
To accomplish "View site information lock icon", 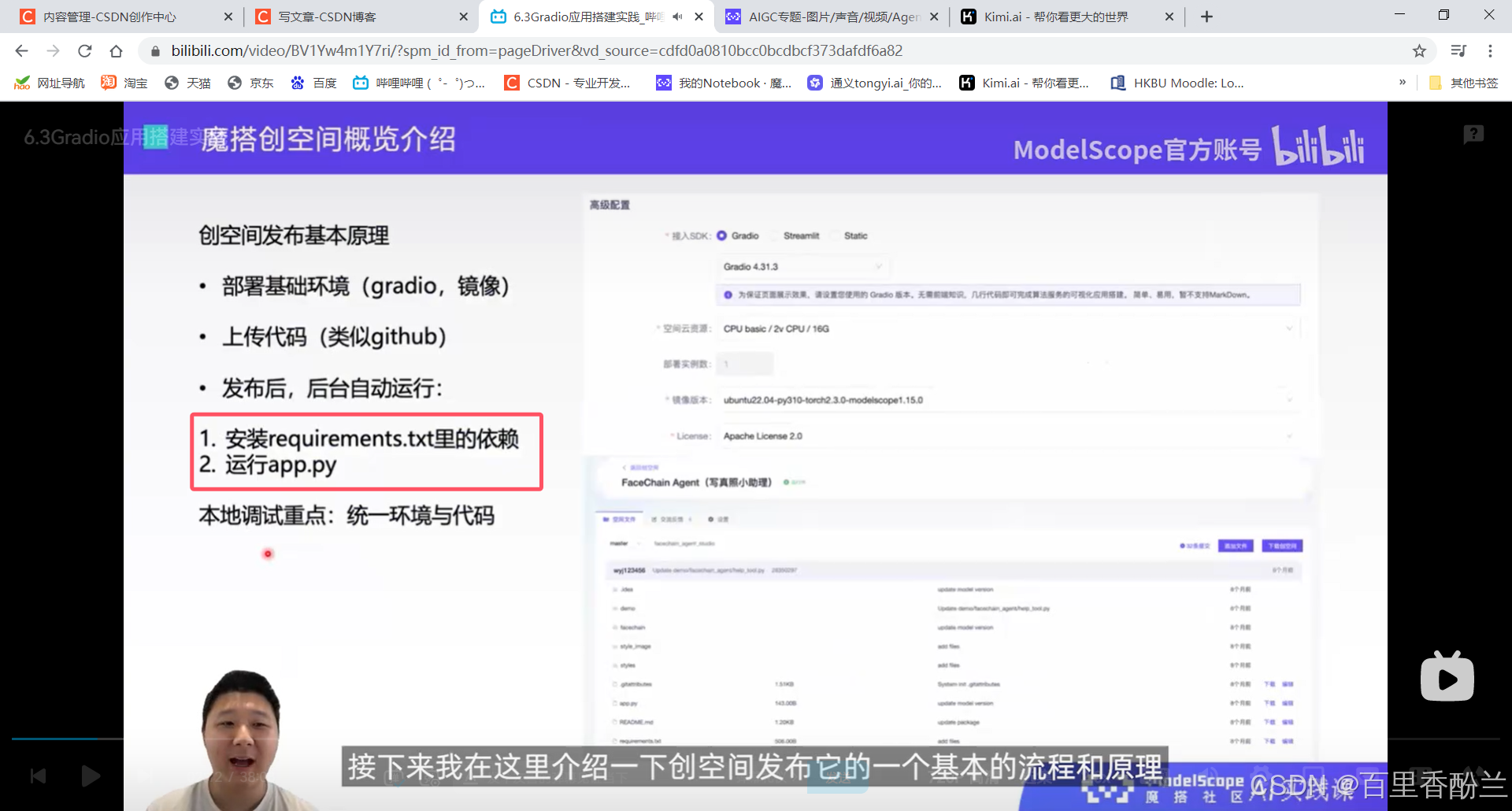I will point(155,51).
